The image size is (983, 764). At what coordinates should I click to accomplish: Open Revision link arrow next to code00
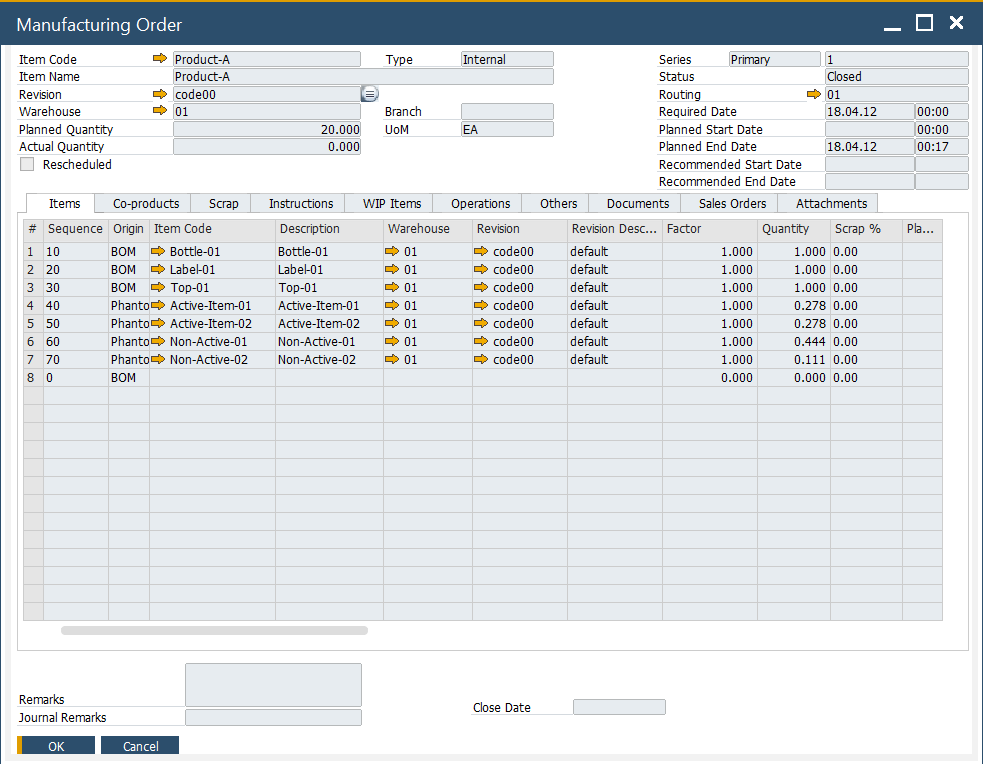pyautogui.click(x=160, y=94)
